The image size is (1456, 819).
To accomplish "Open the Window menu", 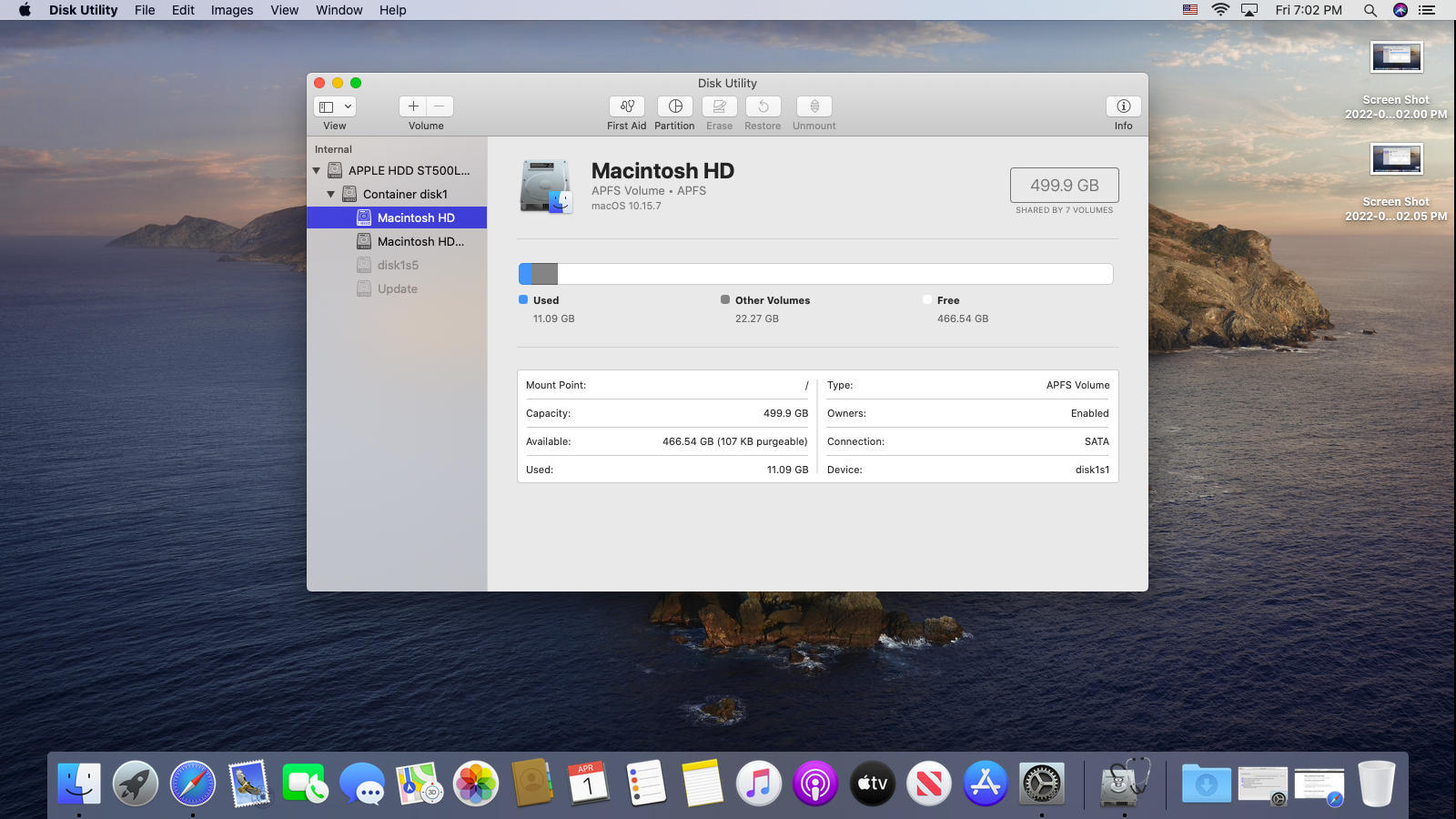I will [339, 10].
